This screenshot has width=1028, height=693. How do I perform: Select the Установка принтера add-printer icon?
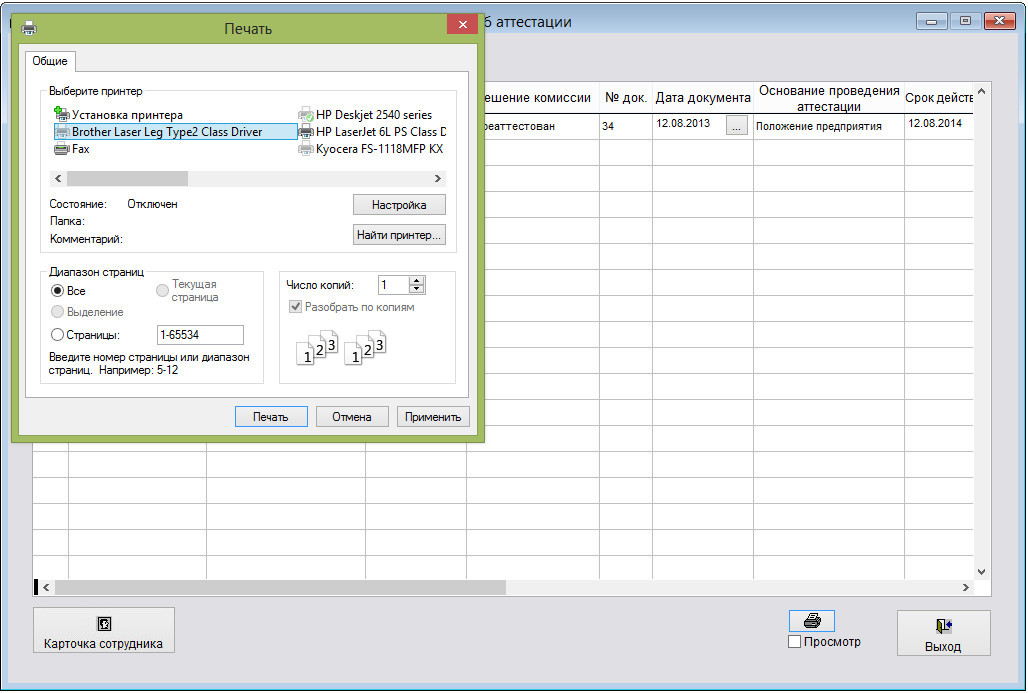(x=62, y=115)
